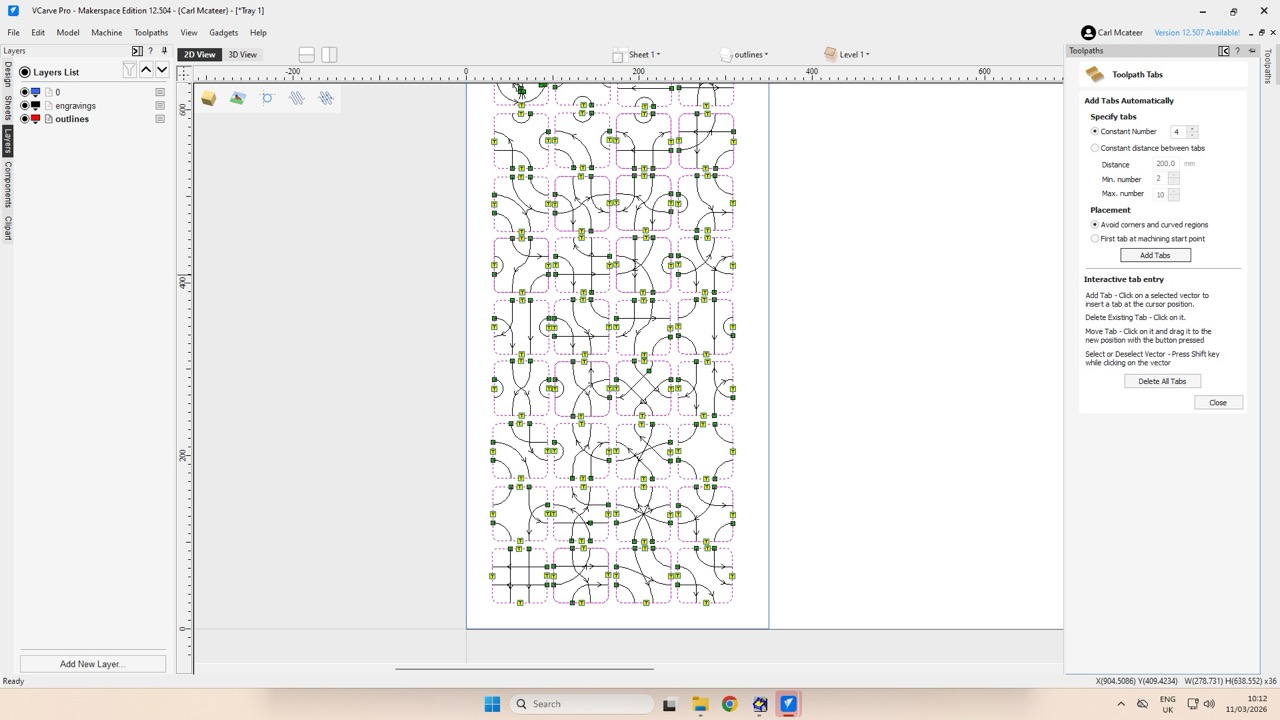Open the Gadgets menu
Screen dimensions: 1280x720
[x=224, y=33]
